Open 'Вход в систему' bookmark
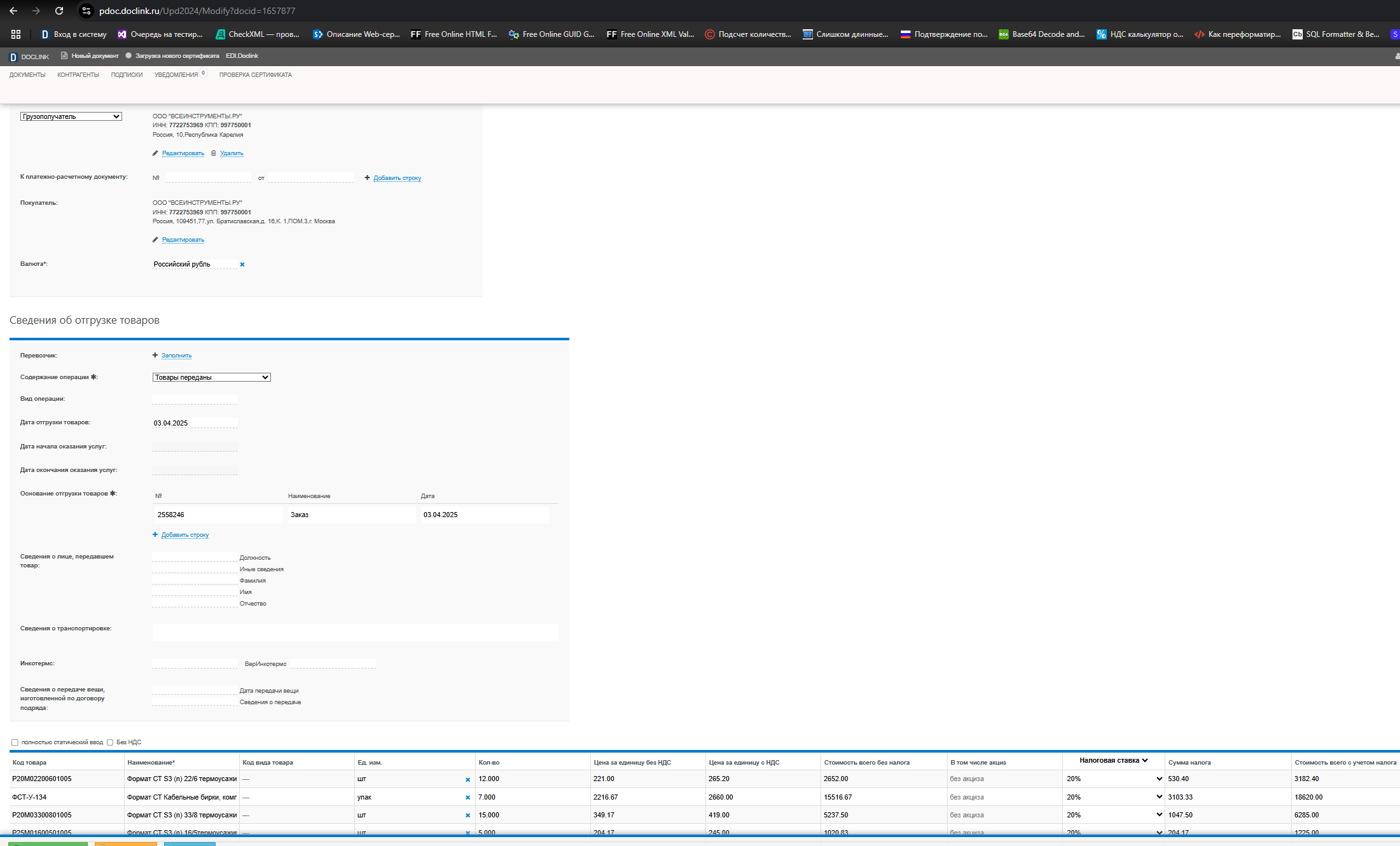This screenshot has width=1400, height=846. tap(74, 34)
